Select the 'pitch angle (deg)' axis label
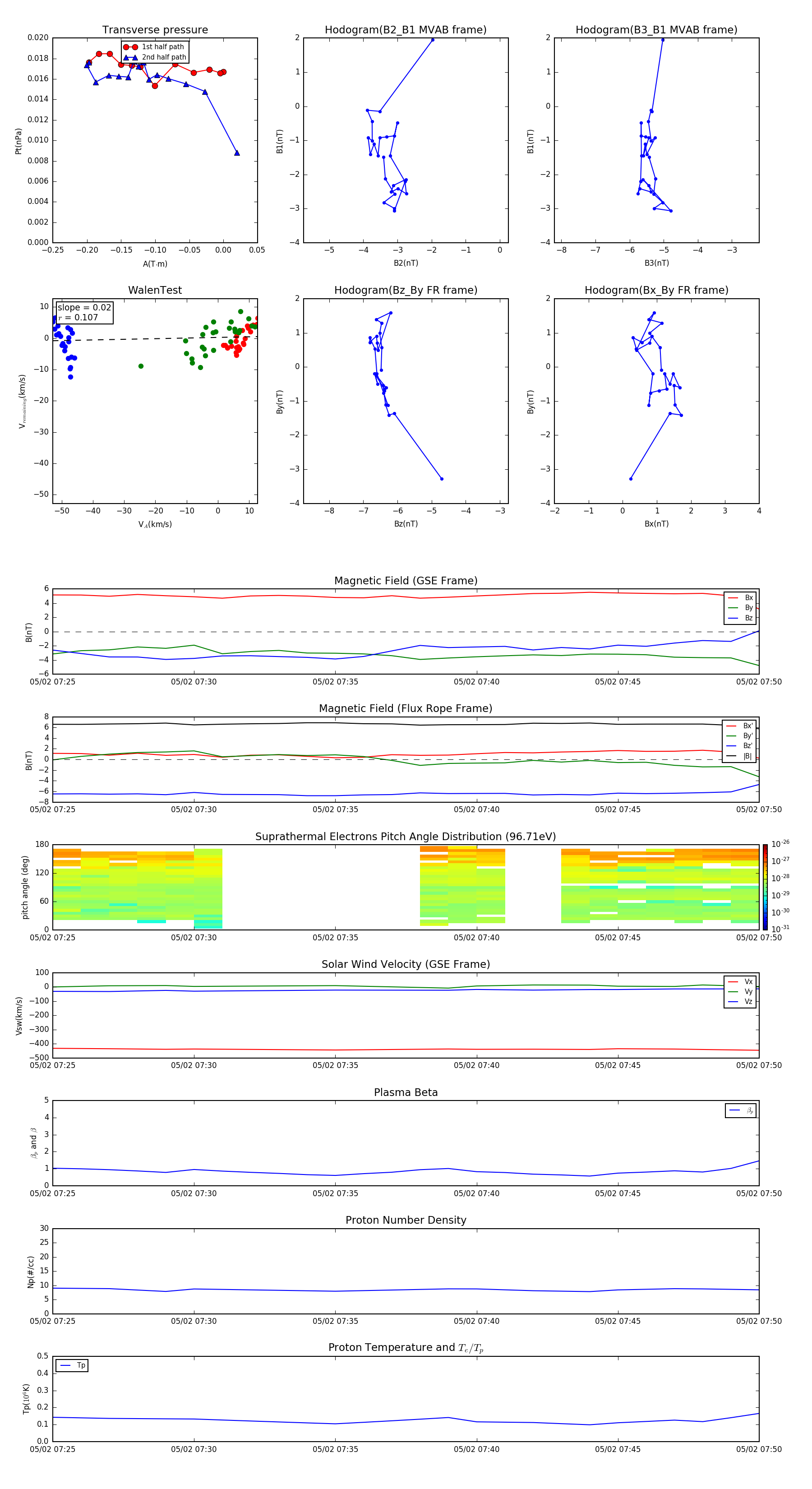Screen dimensions: 812x1489 pos(25,887)
